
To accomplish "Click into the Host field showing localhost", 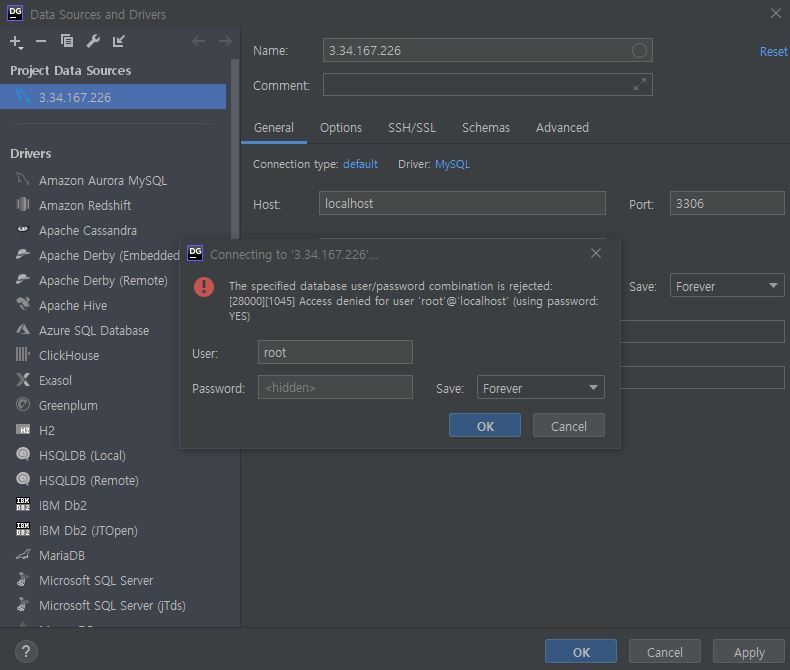I will (462, 203).
